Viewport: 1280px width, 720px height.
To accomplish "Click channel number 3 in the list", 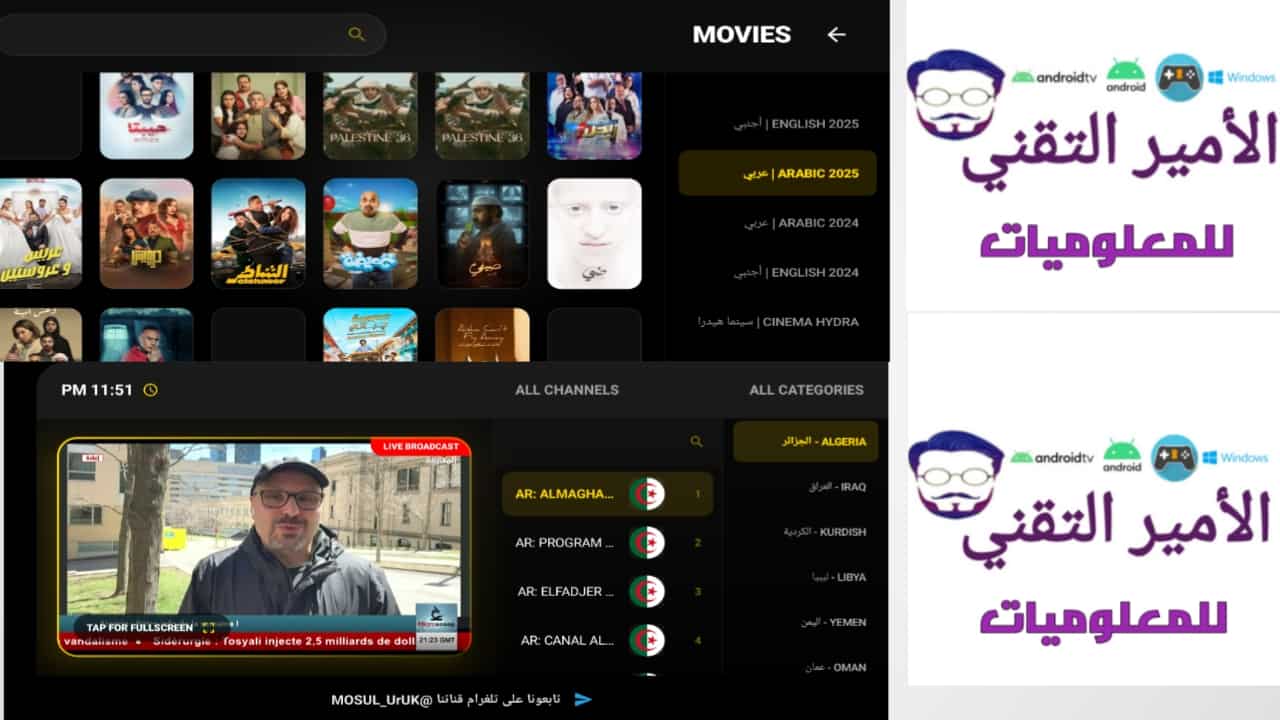I will pyautogui.click(x=698, y=592).
